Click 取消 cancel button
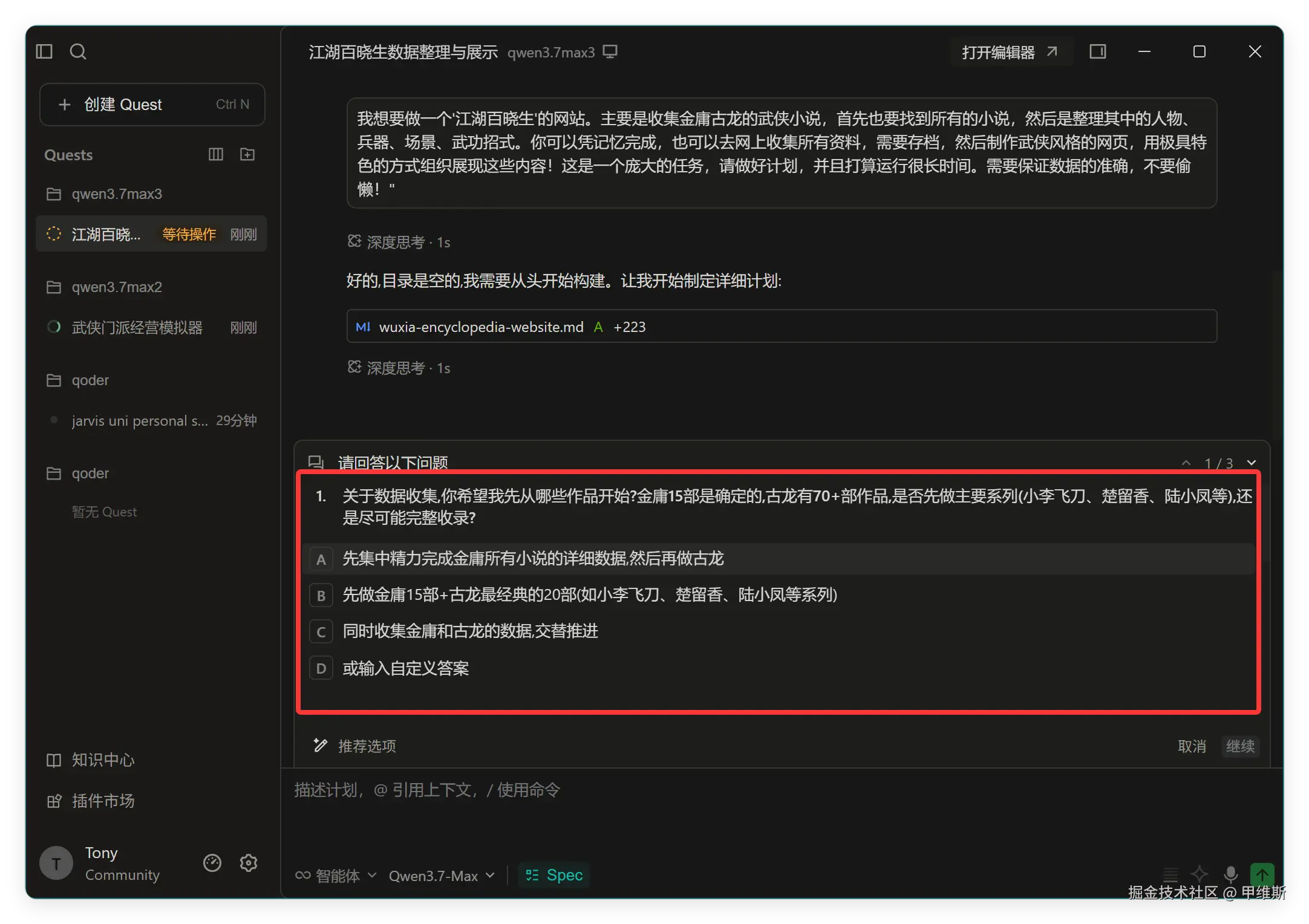The height and width of the screenshot is (924, 1309). [1192, 746]
